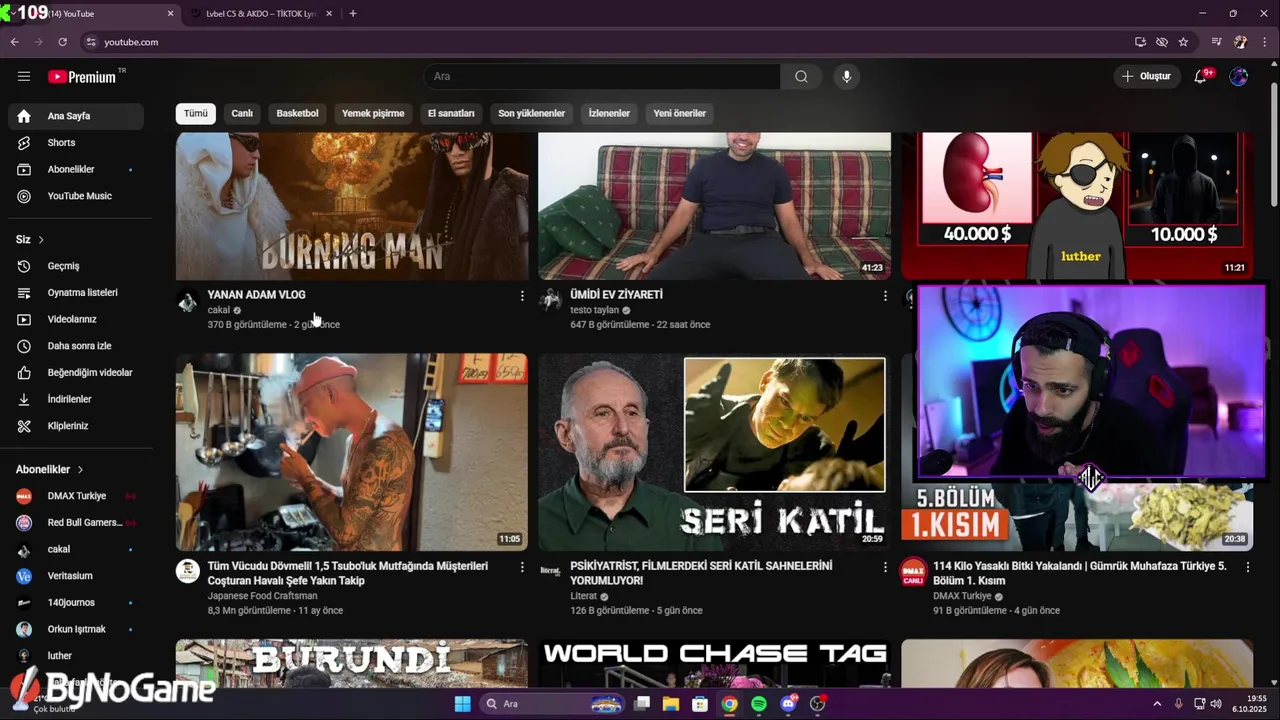The image size is (1280, 720).
Task: Click the search magnifier button
Action: pyautogui.click(x=801, y=77)
